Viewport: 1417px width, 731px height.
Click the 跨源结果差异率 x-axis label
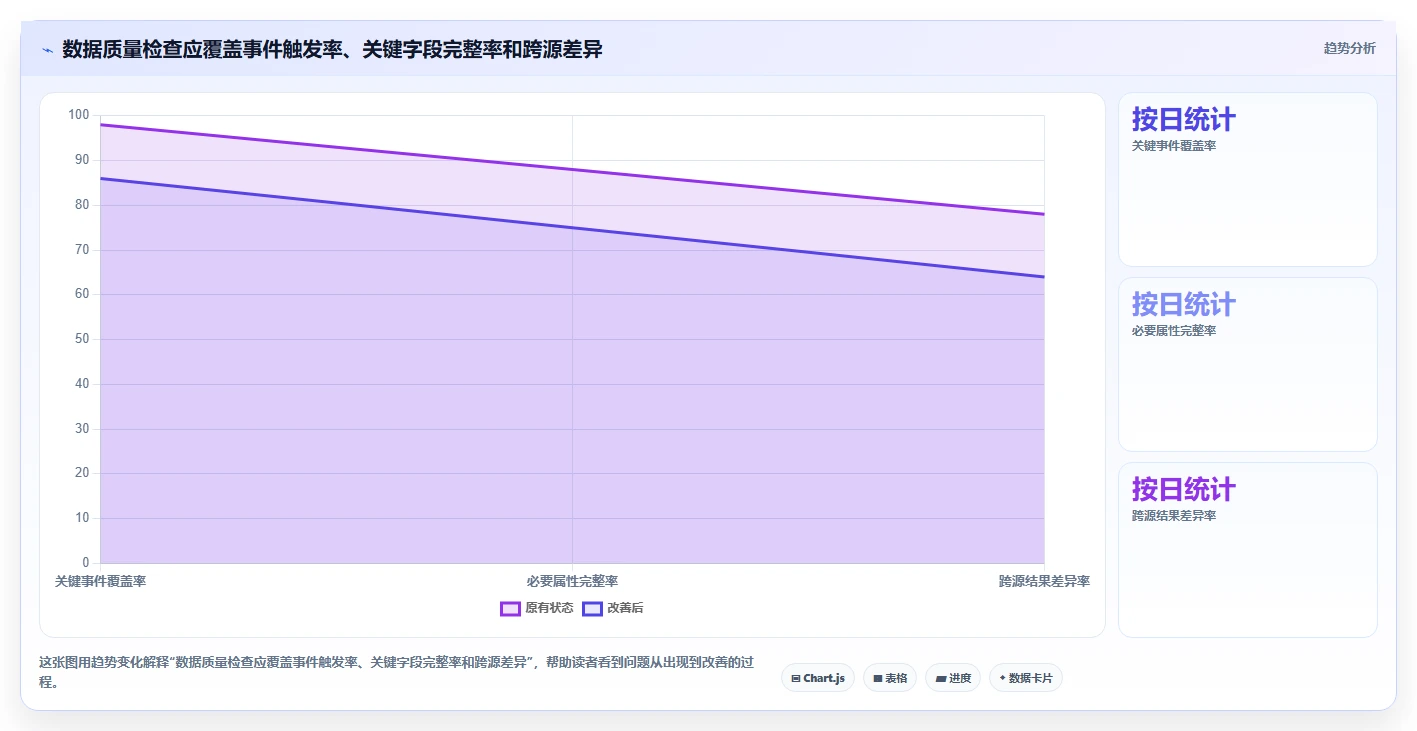point(1044,581)
